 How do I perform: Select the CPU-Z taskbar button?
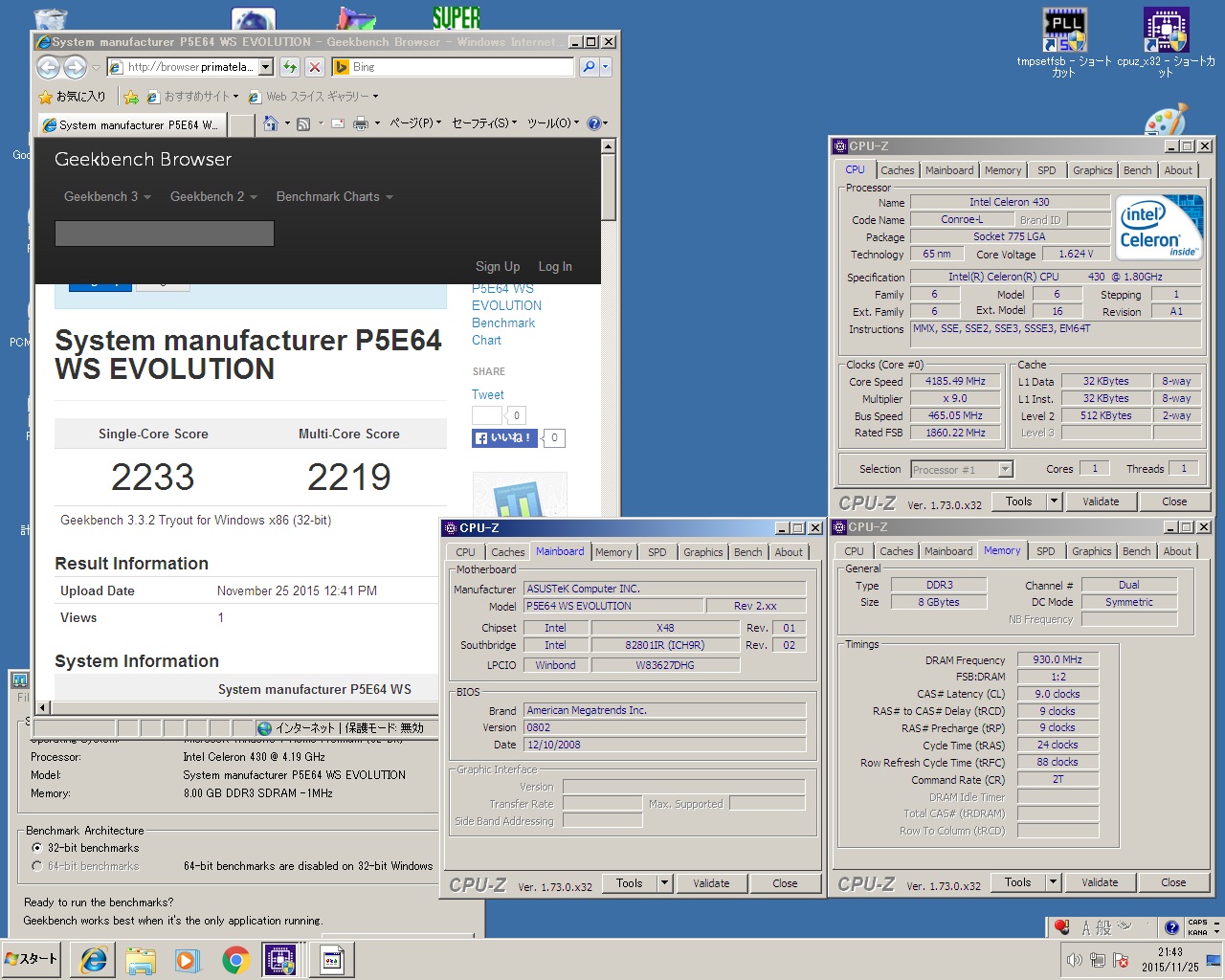tap(280, 960)
